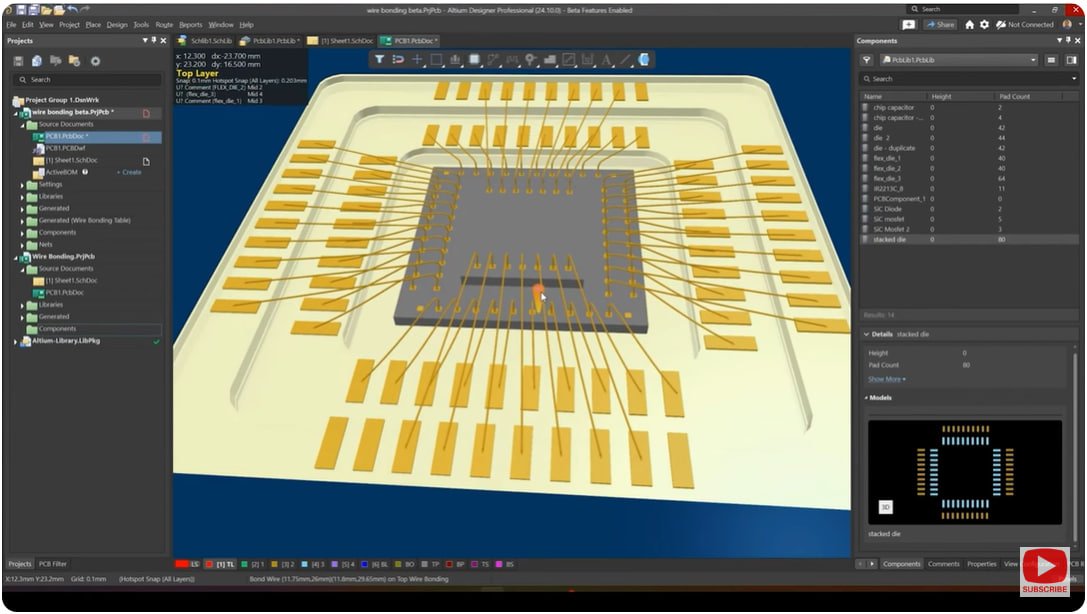Select the place string A tool
Screen dimensions: 1087x614
pyautogui.click(x=607, y=60)
